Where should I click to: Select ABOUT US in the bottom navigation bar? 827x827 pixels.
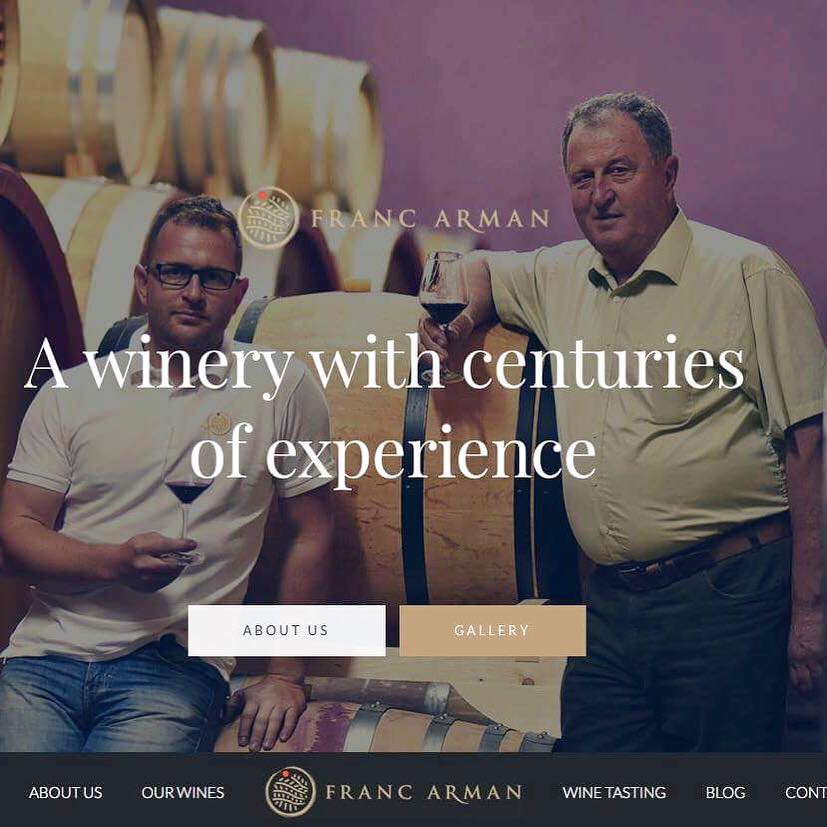[65, 792]
